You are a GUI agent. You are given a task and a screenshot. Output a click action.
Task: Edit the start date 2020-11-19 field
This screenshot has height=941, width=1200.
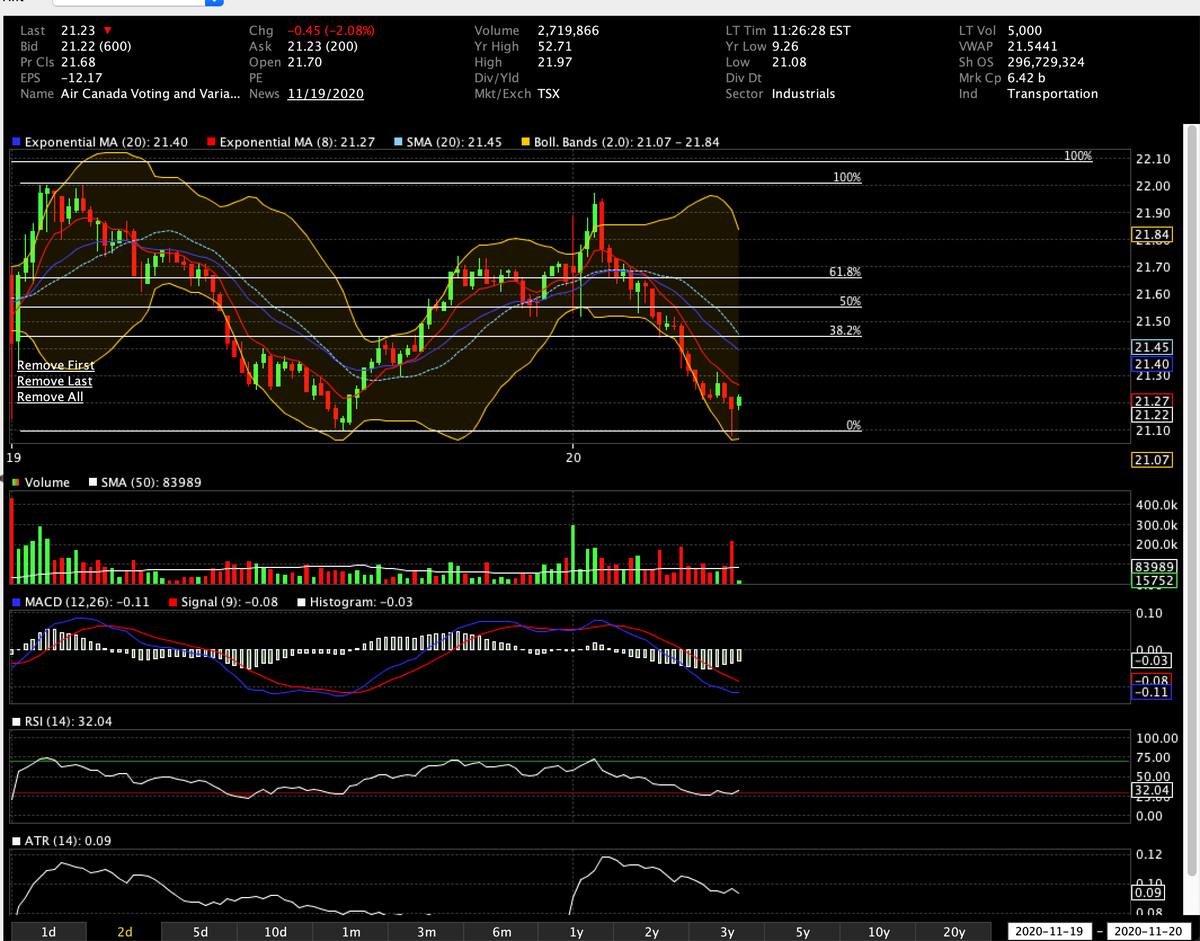tap(1050, 932)
